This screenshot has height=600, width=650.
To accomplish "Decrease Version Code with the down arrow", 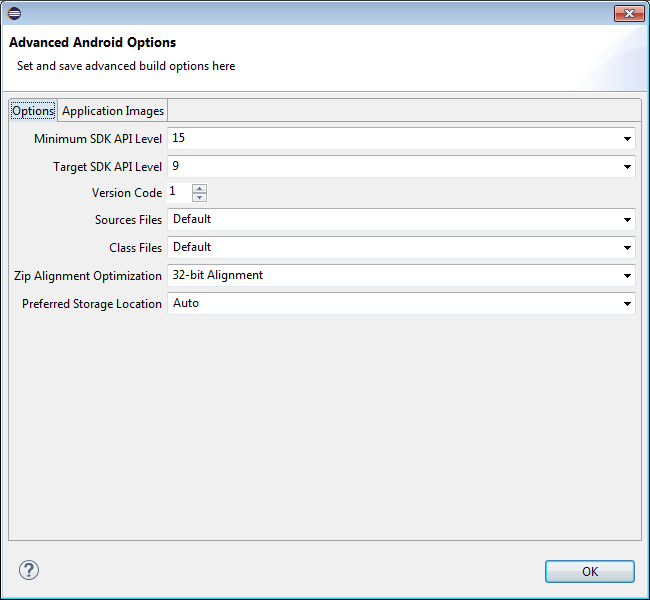I will [x=199, y=197].
